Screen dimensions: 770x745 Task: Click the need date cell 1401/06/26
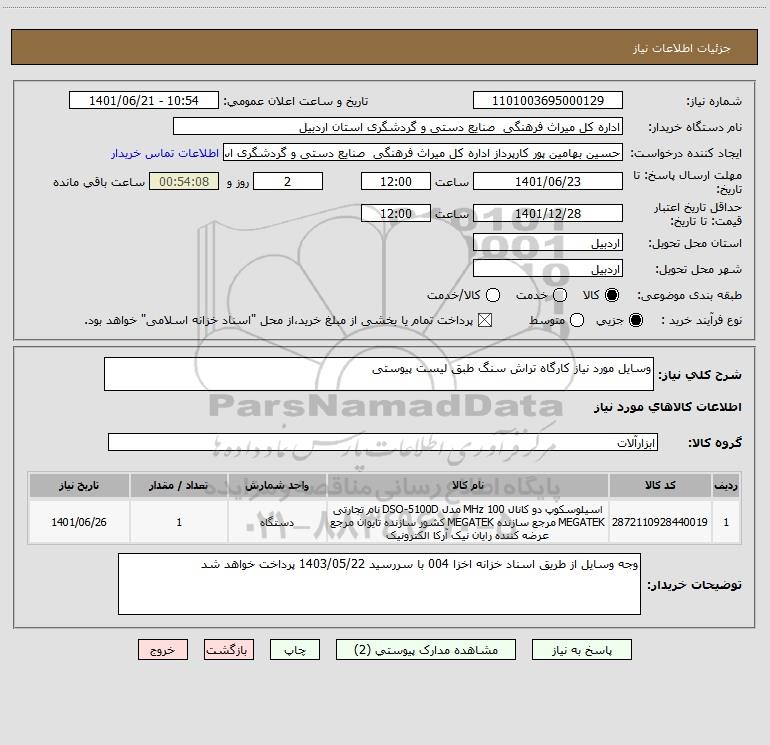[x=79, y=522]
